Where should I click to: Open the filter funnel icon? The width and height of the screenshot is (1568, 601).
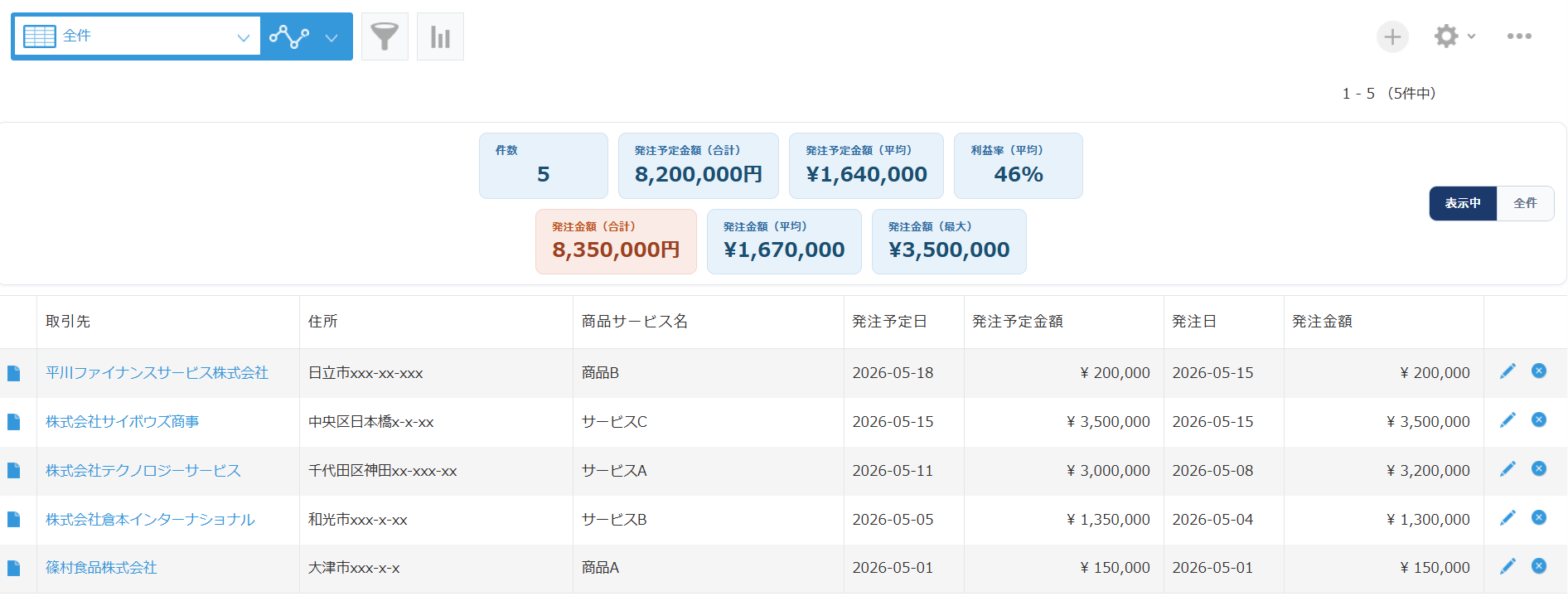coord(385,36)
